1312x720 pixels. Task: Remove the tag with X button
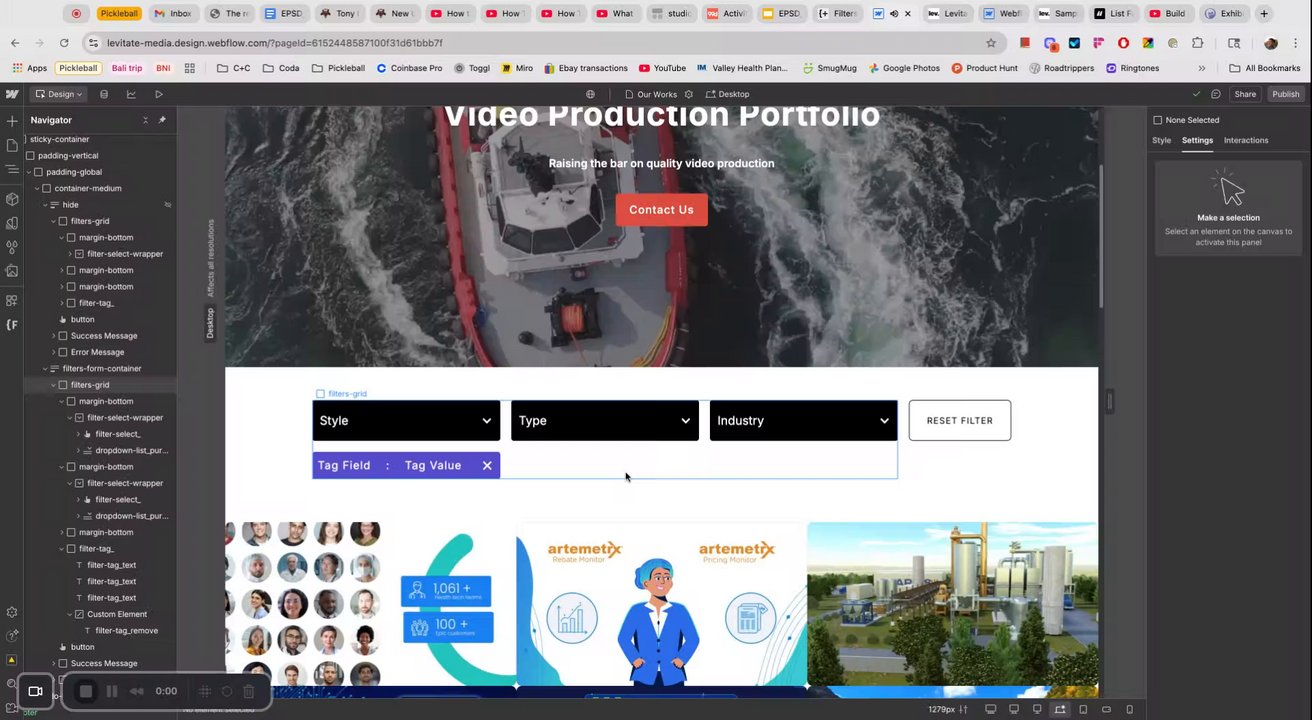[x=487, y=465]
